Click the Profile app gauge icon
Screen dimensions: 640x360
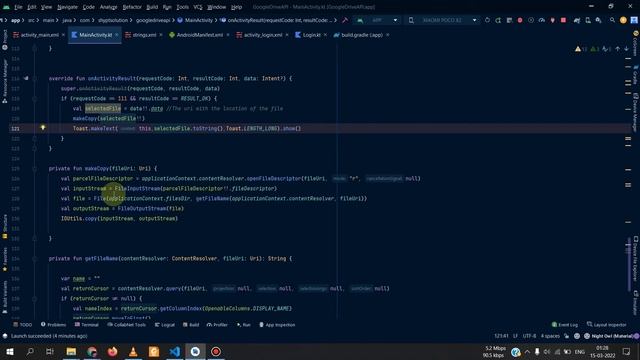point(542,20)
